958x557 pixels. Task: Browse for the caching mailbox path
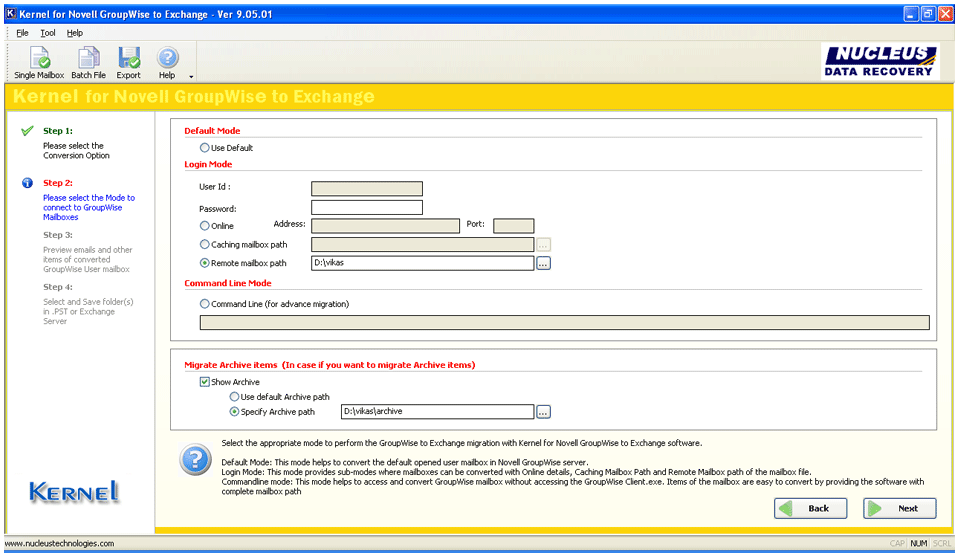pos(543,244)
